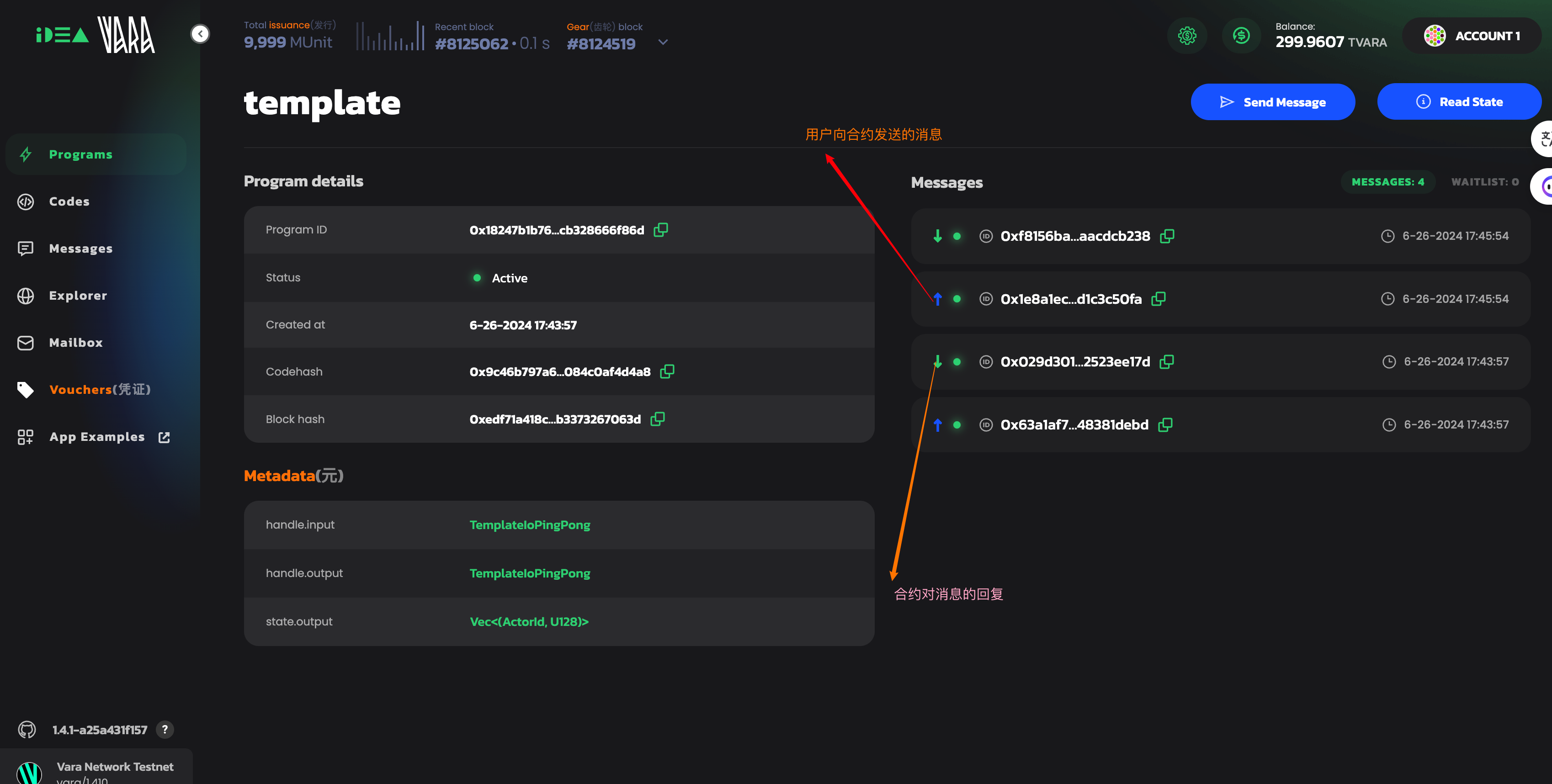Copy message ID 0x63a1af7...48381debd

(1165, 424)
